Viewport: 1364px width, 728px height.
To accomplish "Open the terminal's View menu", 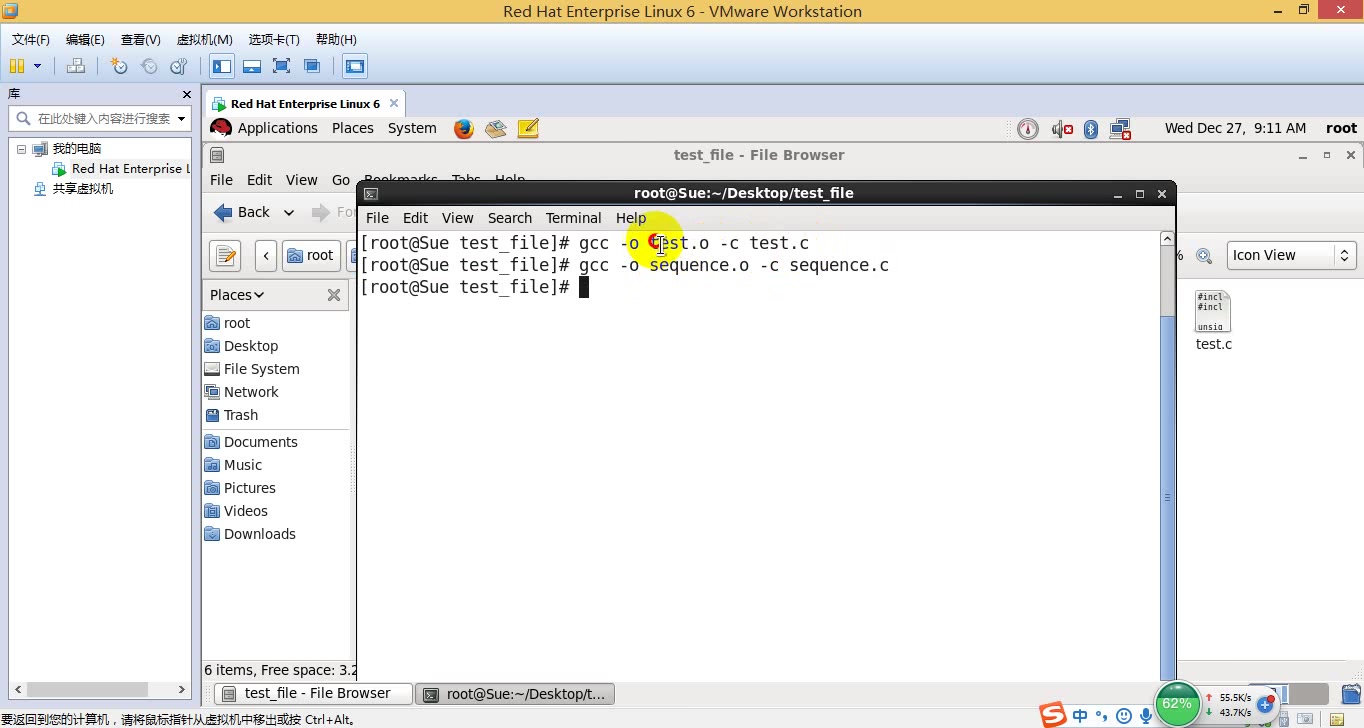I will [x=457, y=218].
